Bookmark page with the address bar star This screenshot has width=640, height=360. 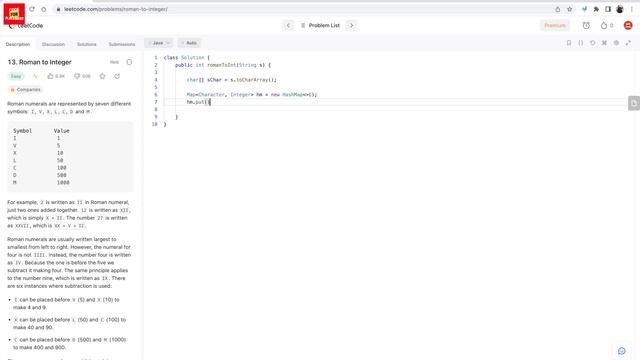tap(569, 9)
